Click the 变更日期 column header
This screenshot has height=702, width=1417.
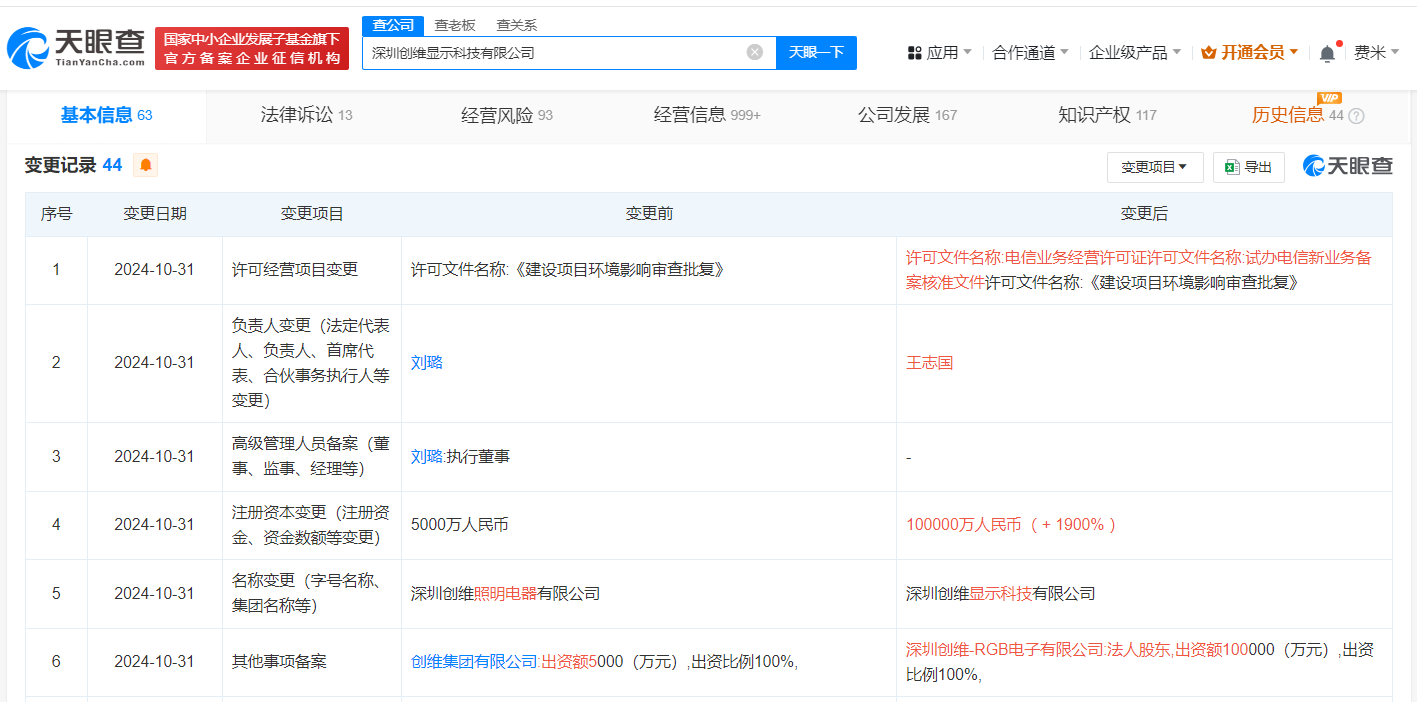click(155, 214)
